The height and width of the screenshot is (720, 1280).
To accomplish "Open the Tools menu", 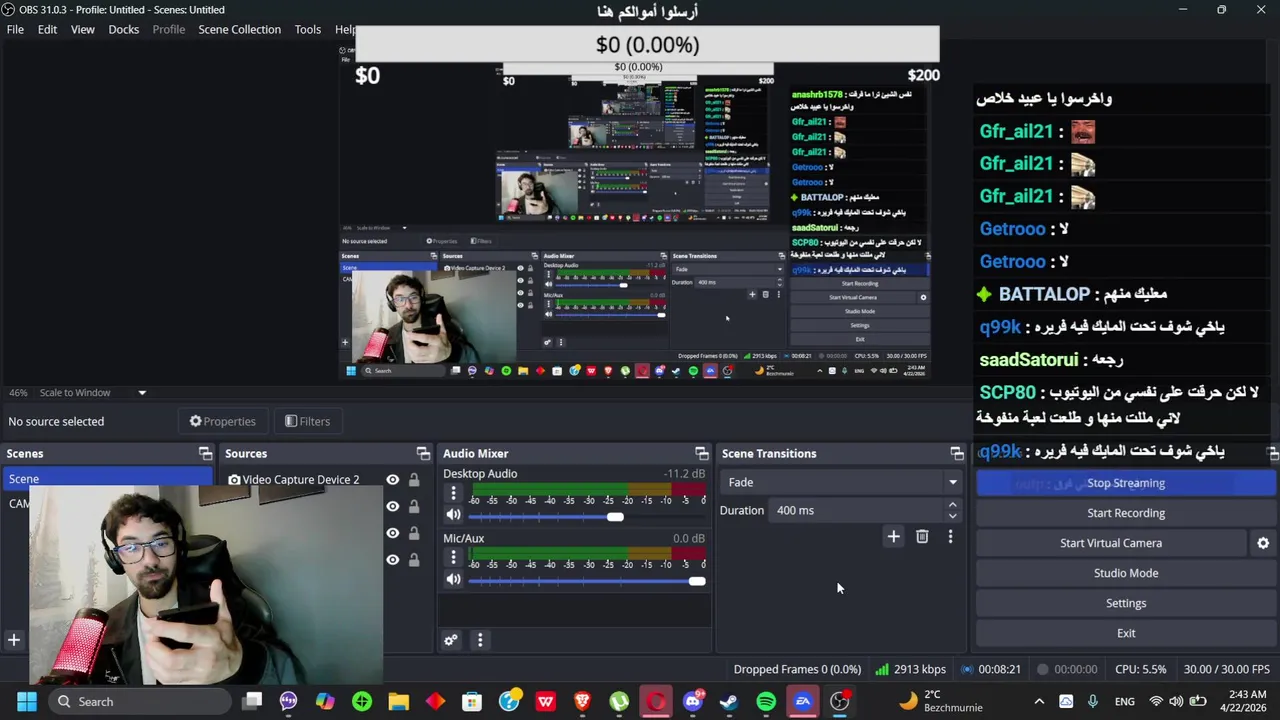I will click(308, 29).
